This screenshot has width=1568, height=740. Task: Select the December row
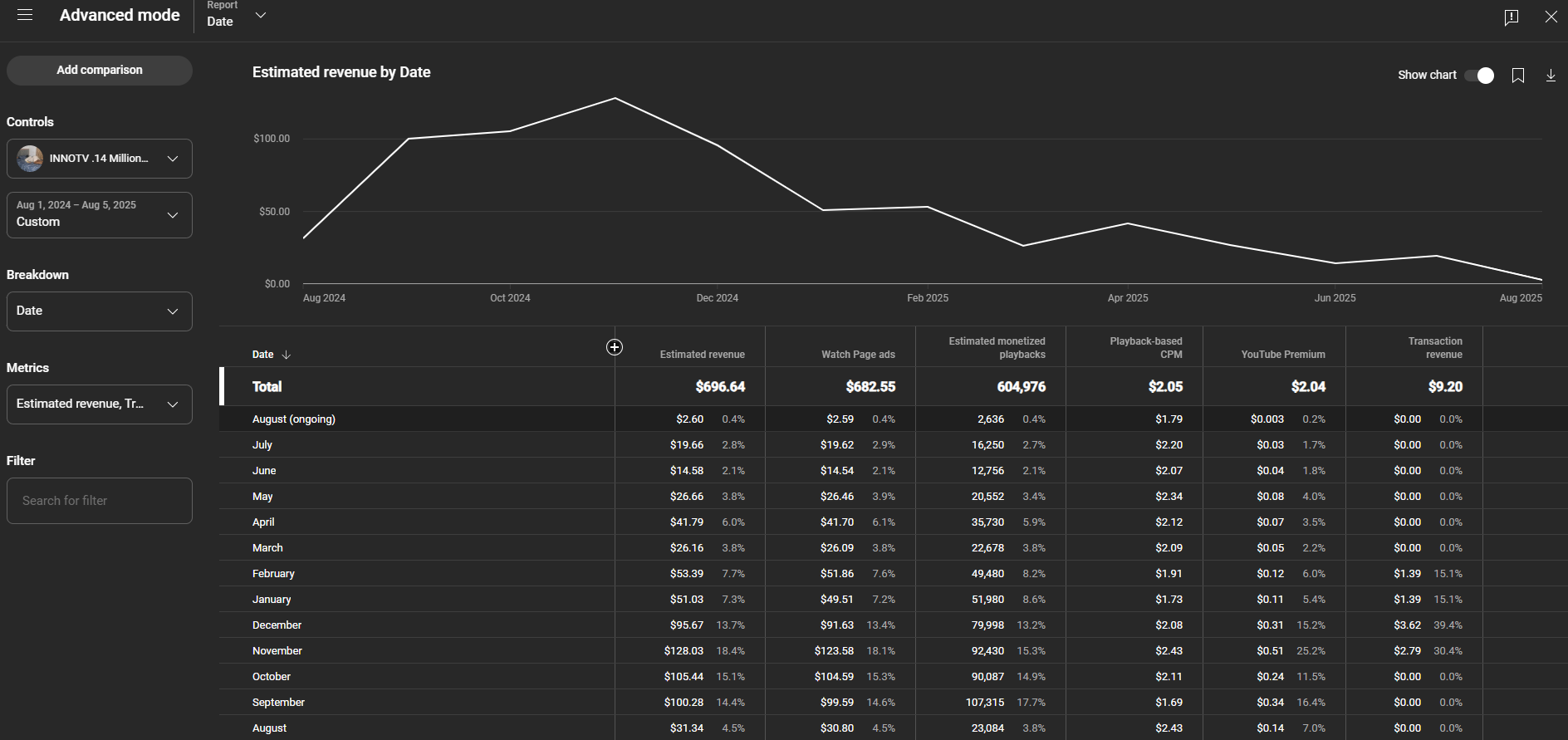[893, 625]
